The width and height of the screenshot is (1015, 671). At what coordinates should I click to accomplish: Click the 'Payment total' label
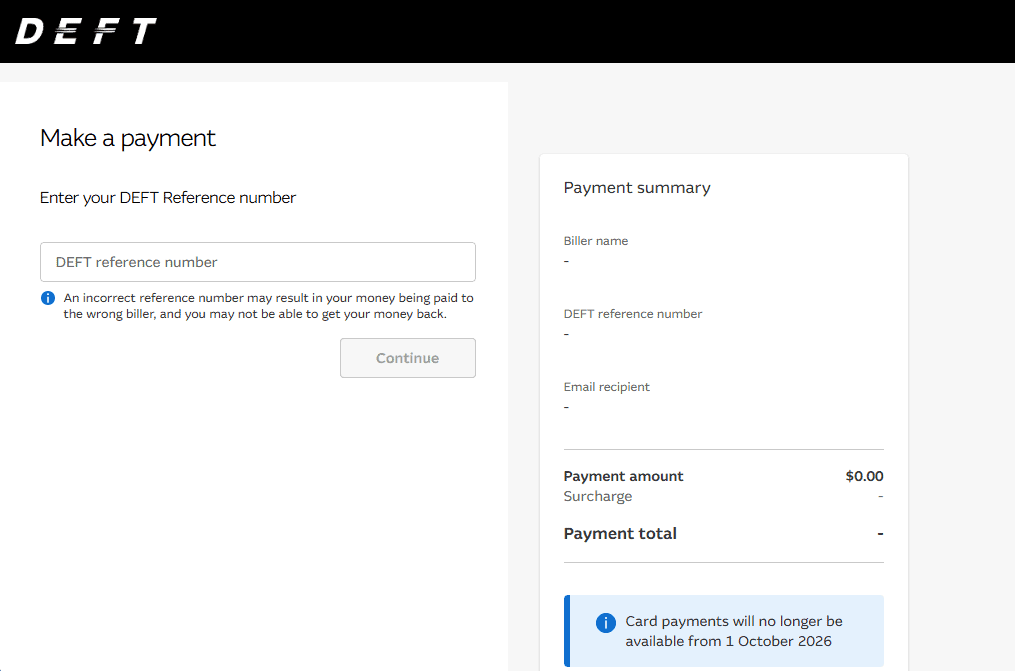click(620, 534)
